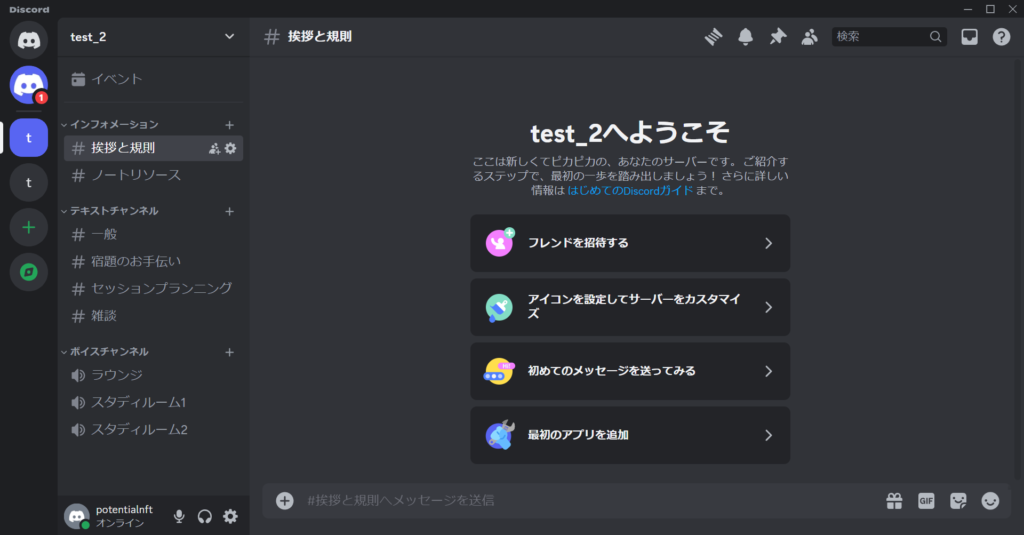This screenshot has width=1024, height=535.
Task: Collapse the ボイスチャンネル category
Action: click(109, 352)
